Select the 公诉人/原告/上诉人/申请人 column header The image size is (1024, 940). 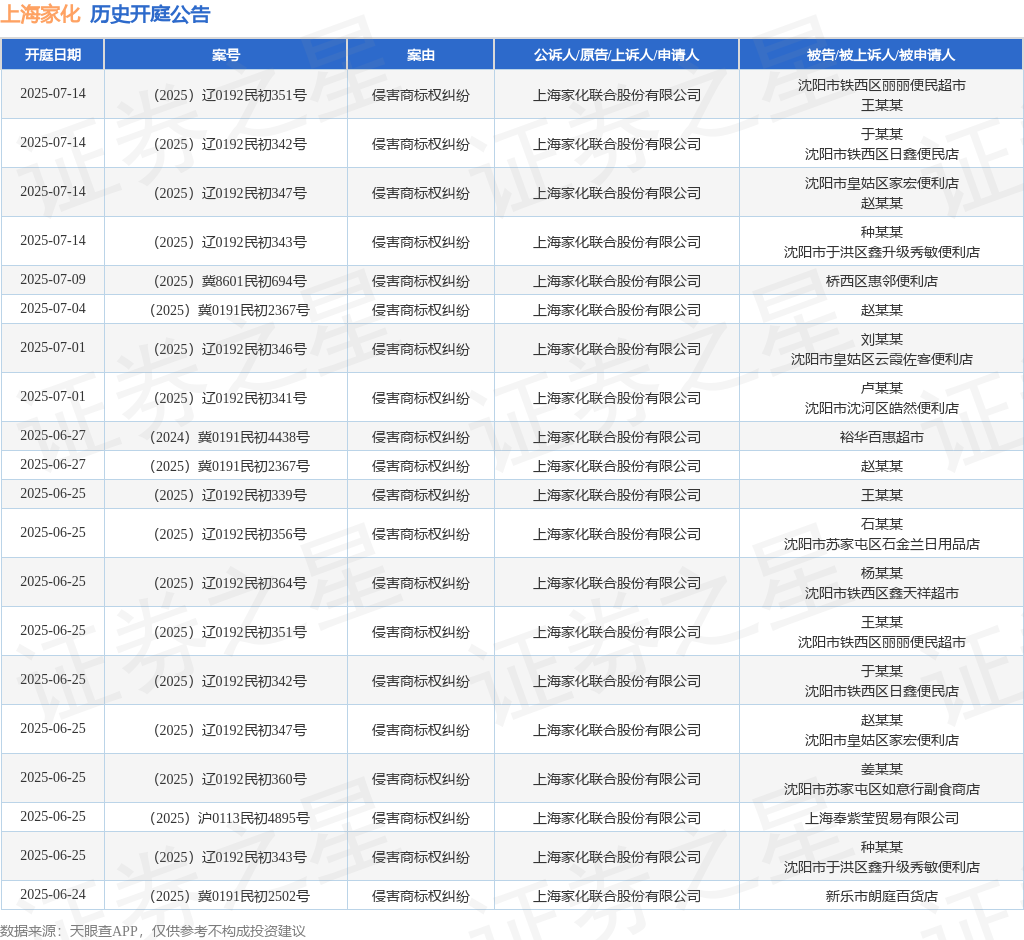[x=616, y=55]
